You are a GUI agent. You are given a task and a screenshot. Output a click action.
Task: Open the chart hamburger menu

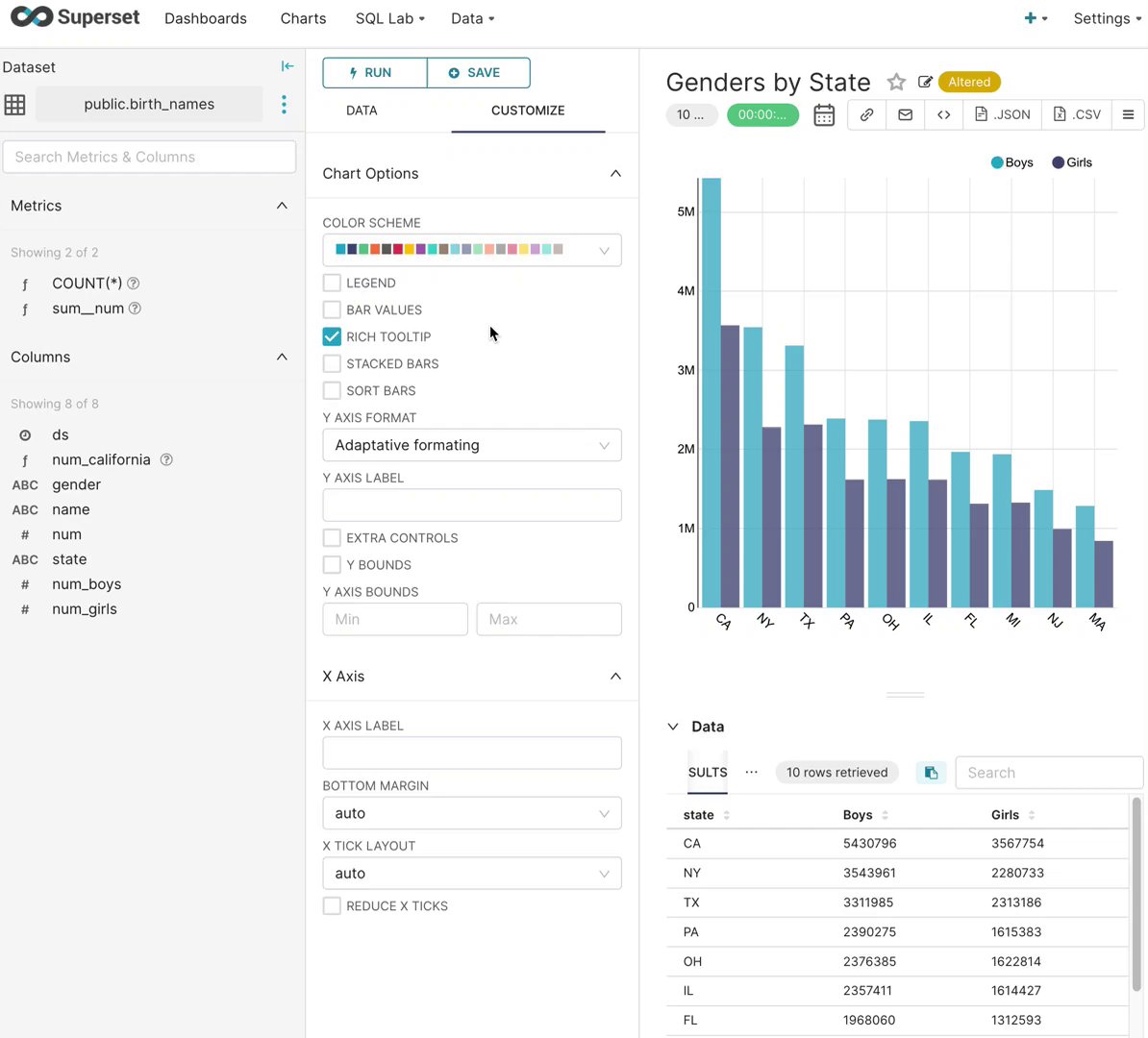1128,115
